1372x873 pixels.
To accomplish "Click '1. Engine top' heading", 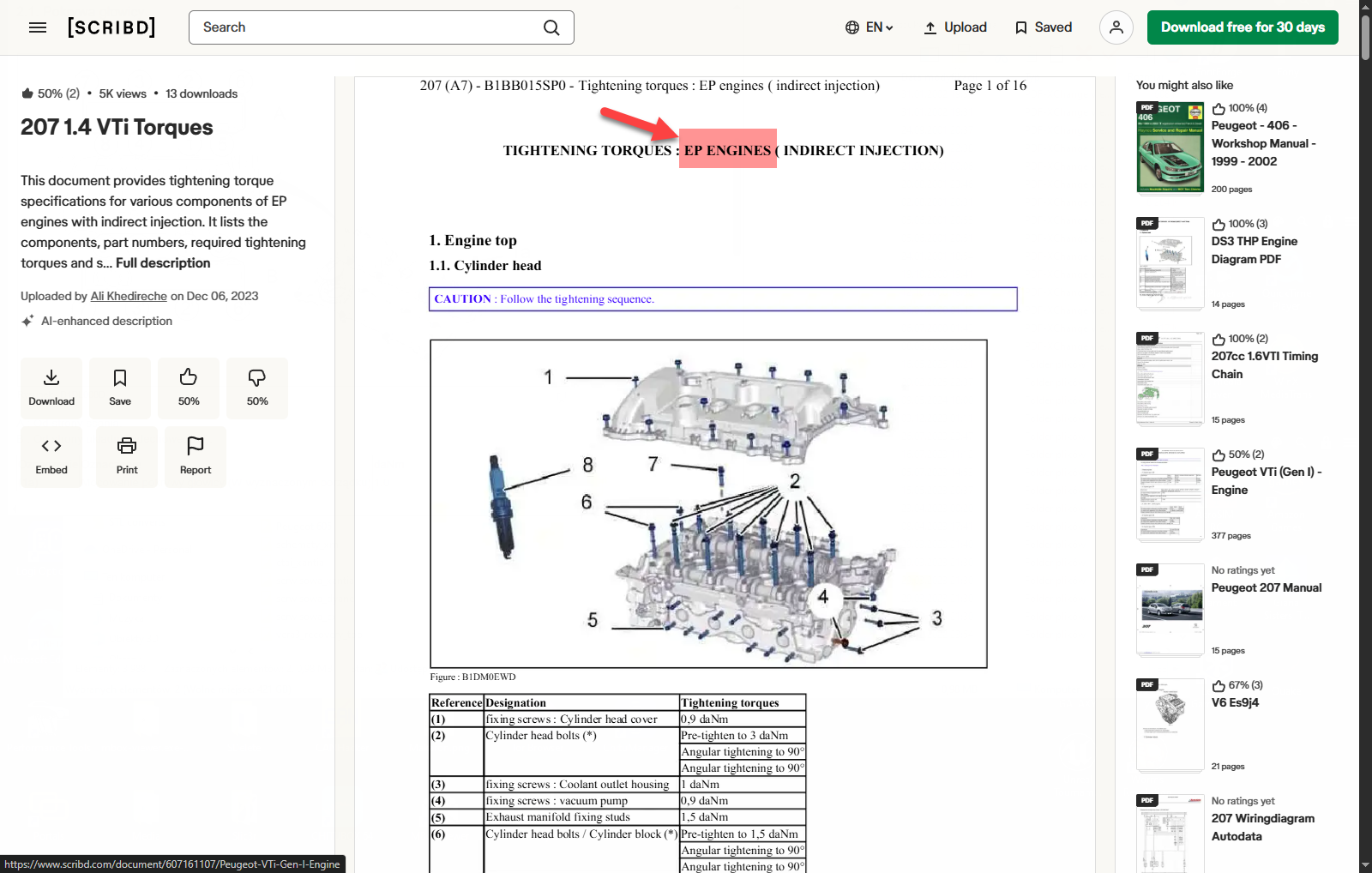I will pos(472,240).
